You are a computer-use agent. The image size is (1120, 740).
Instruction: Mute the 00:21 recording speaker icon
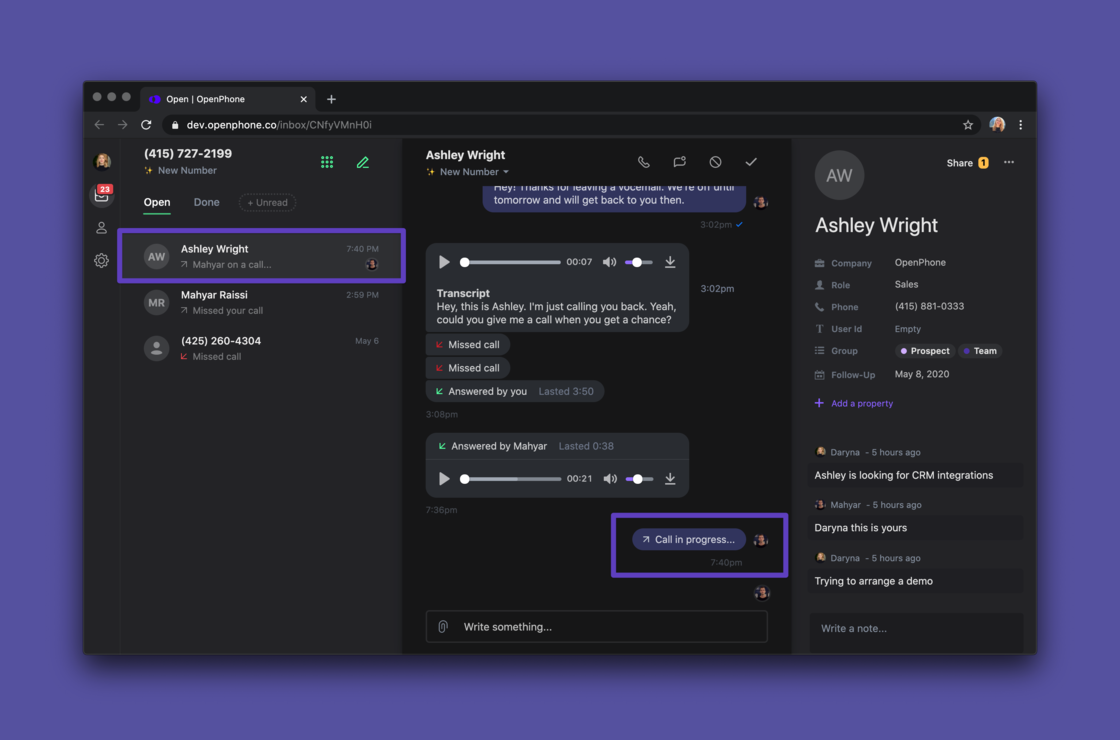[x=609, y=479]
